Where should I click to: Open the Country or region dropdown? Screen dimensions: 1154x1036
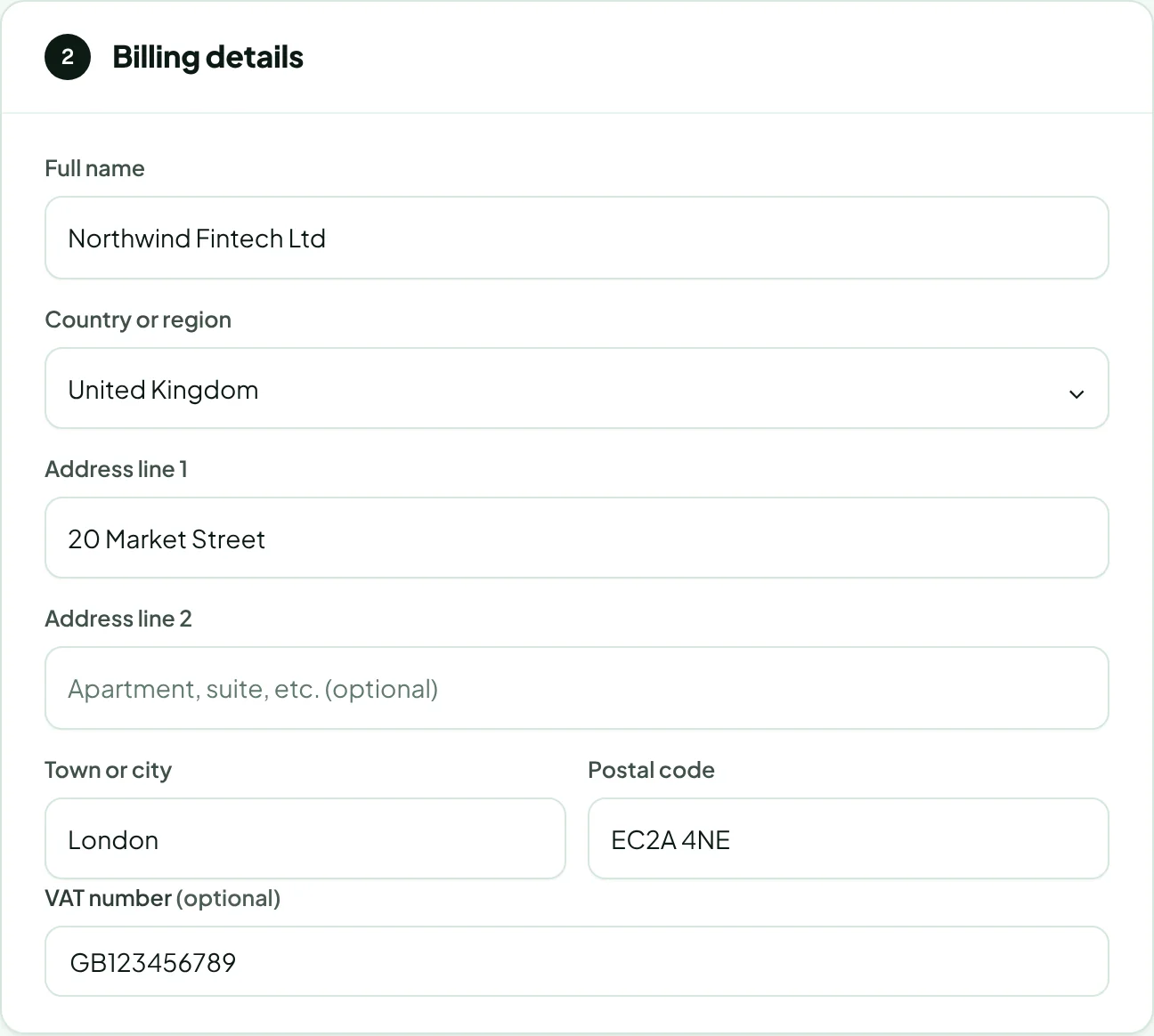(576, 388)
